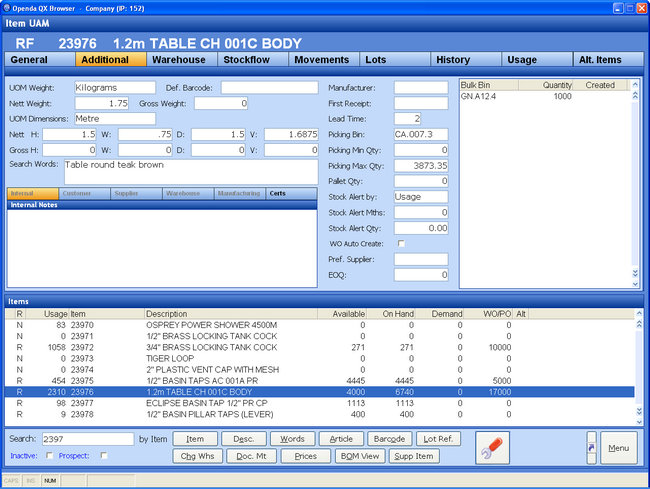Select the Additional tab
This screenshot has height=489, width=650.
tap(111, 60)
